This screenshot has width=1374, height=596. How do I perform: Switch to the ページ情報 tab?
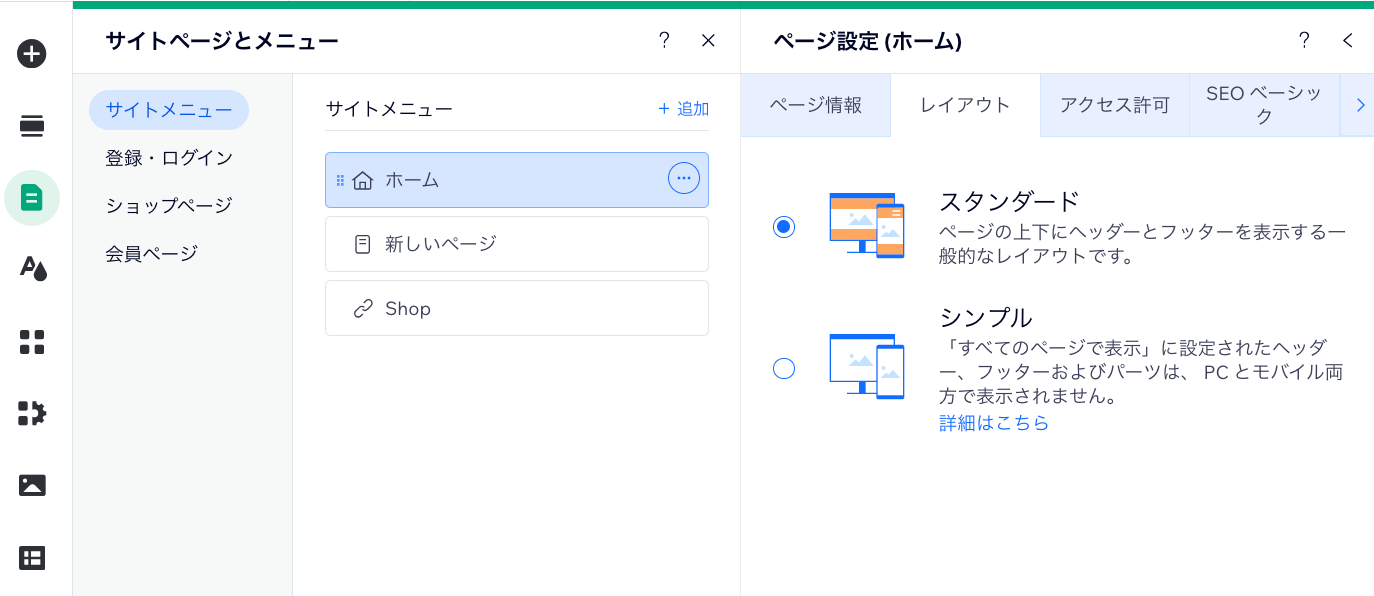click(x=815, y=104)
